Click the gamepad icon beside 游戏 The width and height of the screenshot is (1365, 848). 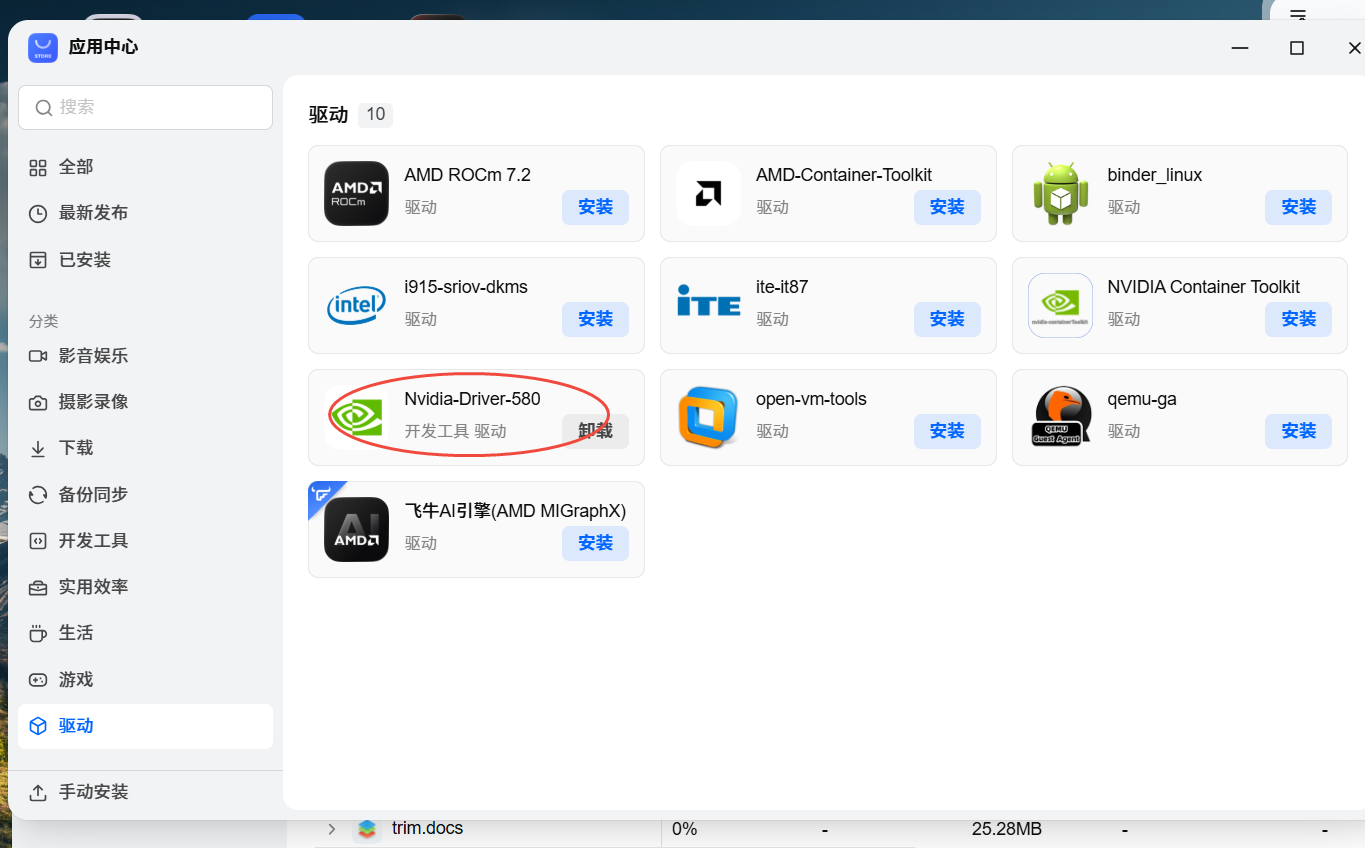coord(38,680)
